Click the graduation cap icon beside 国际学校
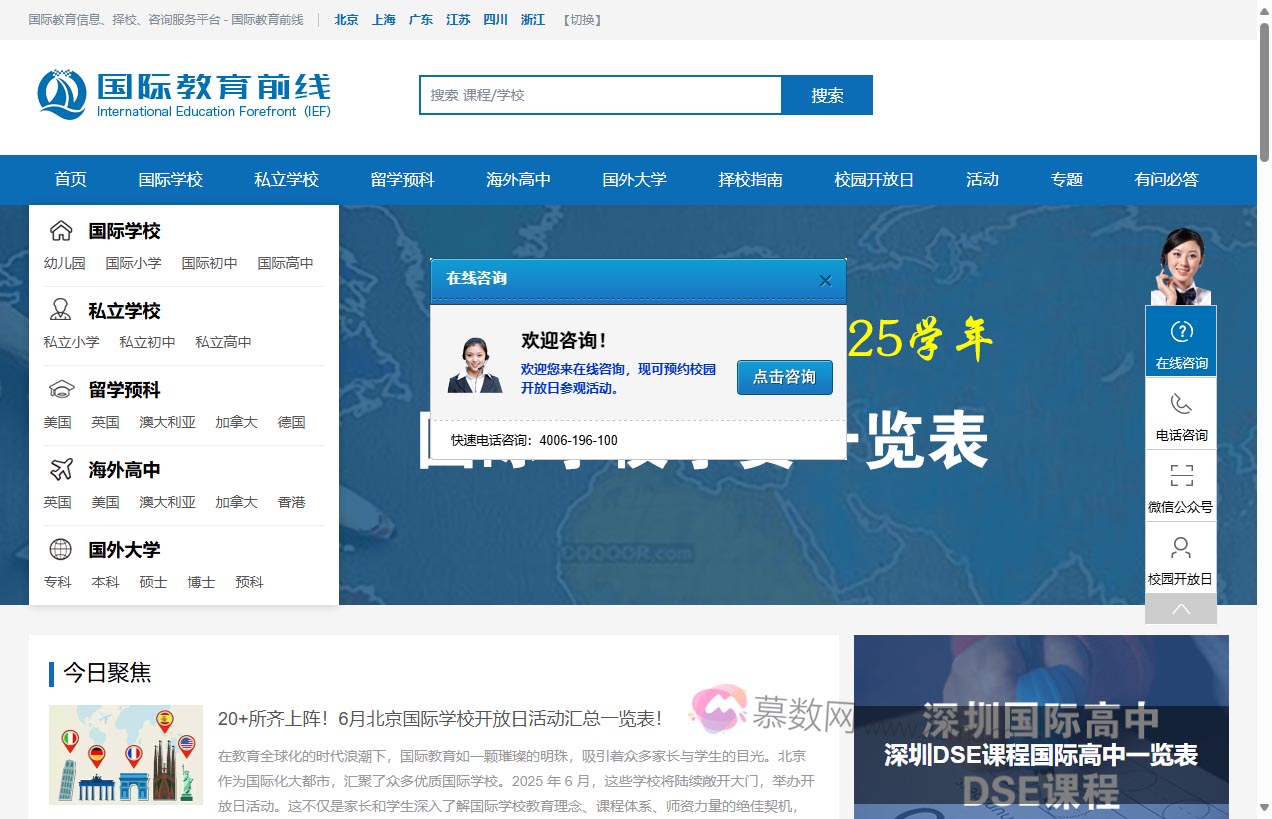 coord(60,230)
